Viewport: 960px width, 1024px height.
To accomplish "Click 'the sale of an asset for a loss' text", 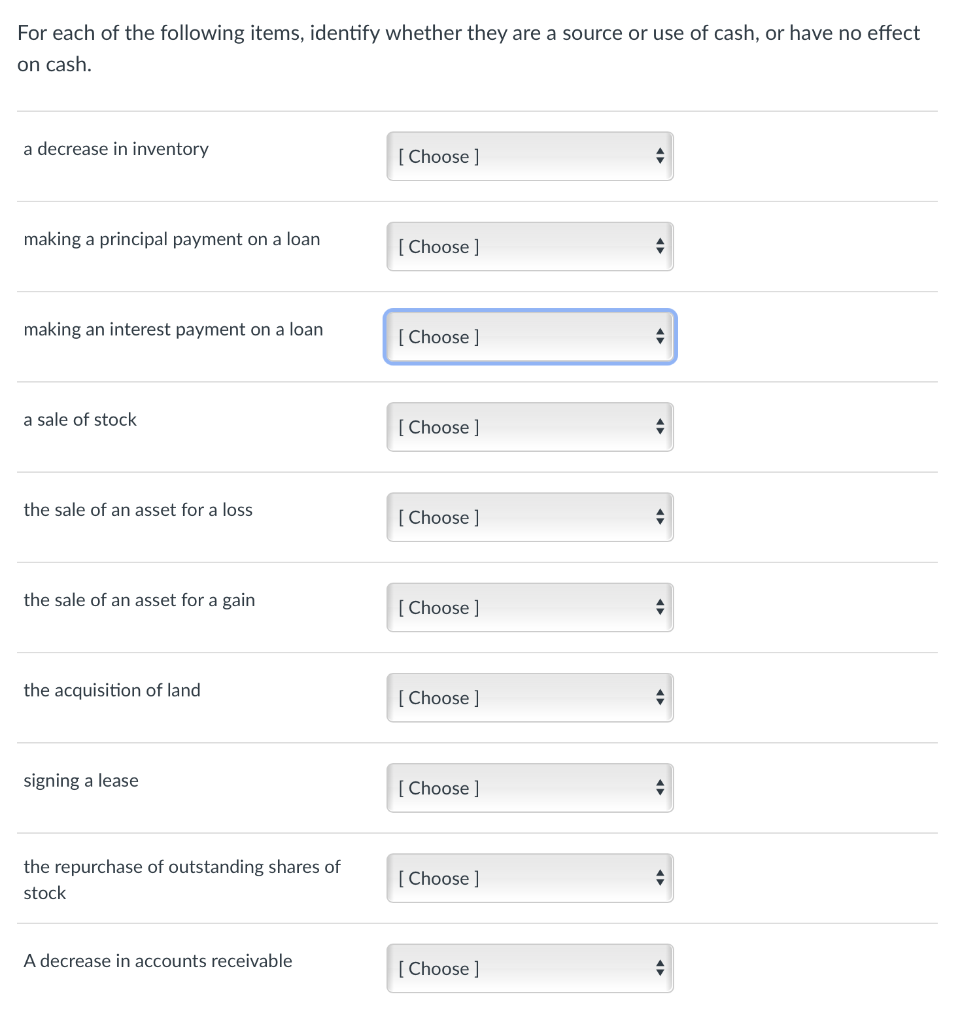I will (x=138, y=510).
